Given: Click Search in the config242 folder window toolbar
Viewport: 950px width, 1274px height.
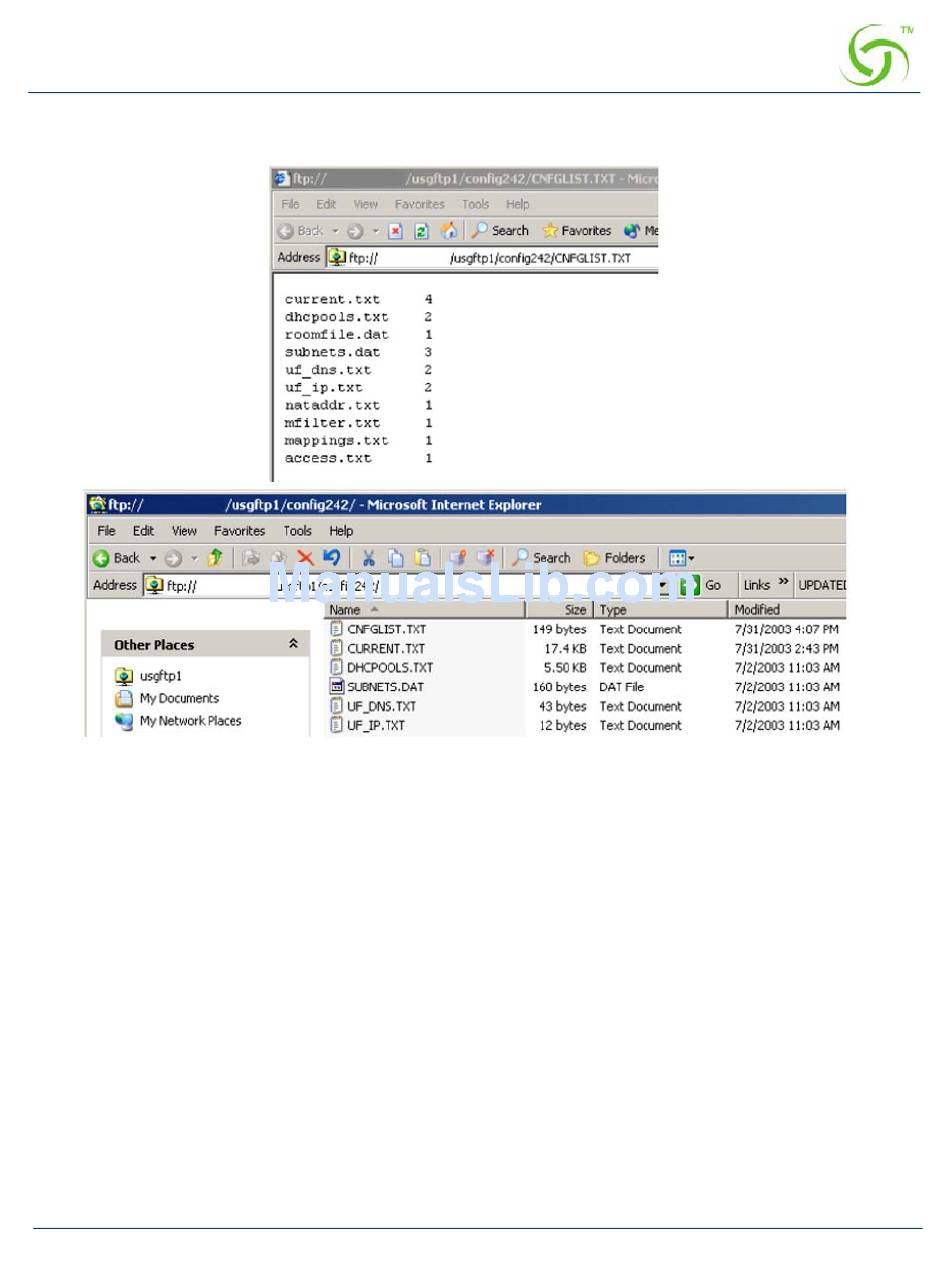Looking at the screenshot, I should pyautogui.click(x=541, y=558).
